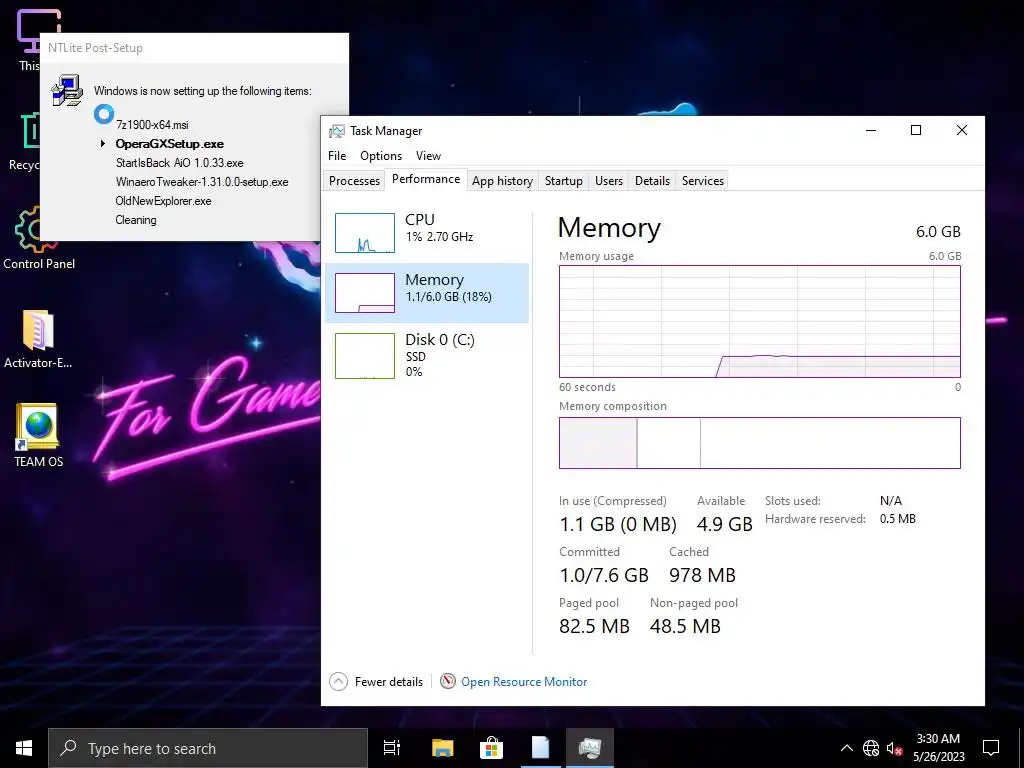The image size is (1024, 768).
Task: Click the Hardware reserved 0.5 MB value
Action: click(x=897, y=519)
